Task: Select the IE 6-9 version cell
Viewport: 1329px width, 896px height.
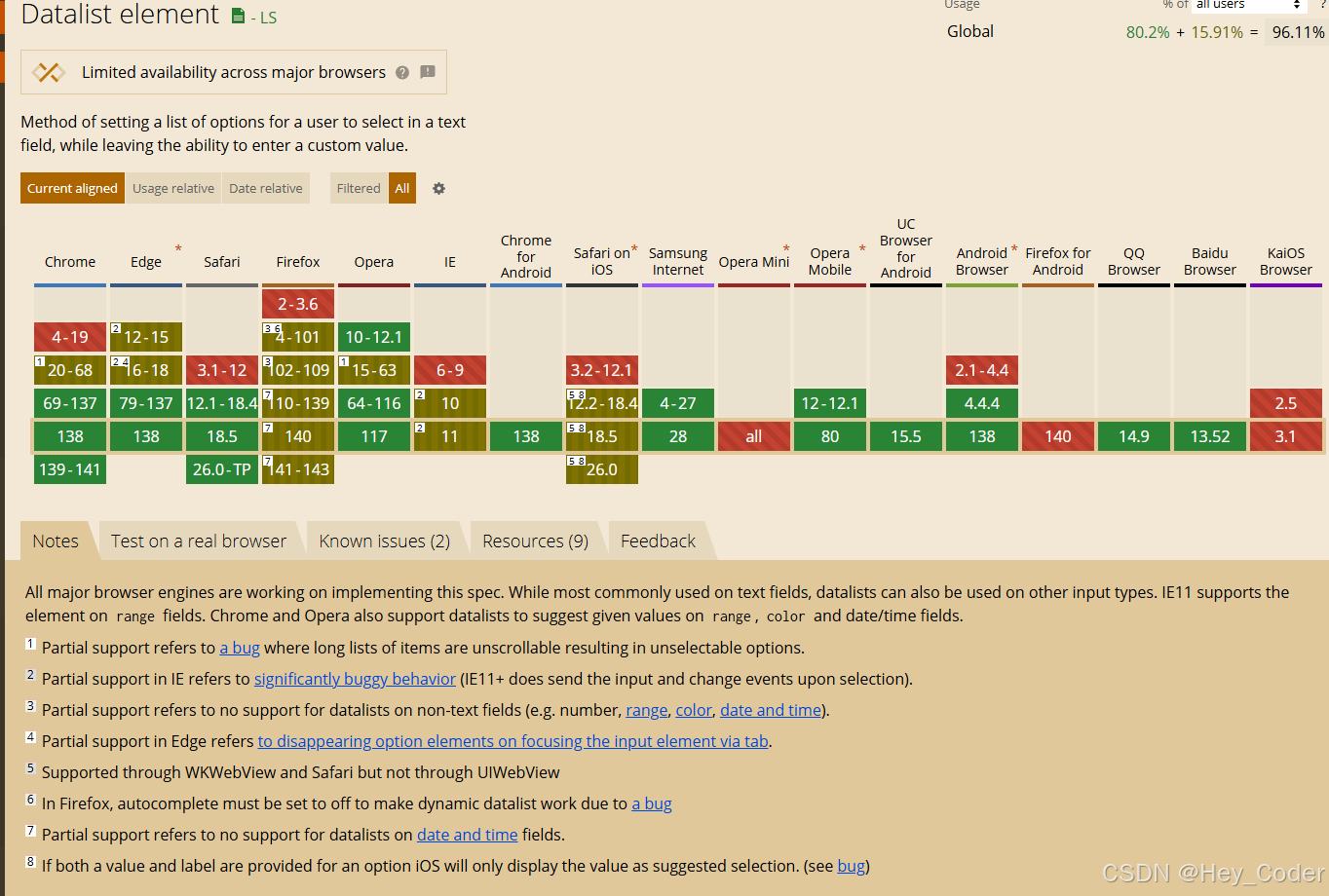Action: click(x=450, y=370)
